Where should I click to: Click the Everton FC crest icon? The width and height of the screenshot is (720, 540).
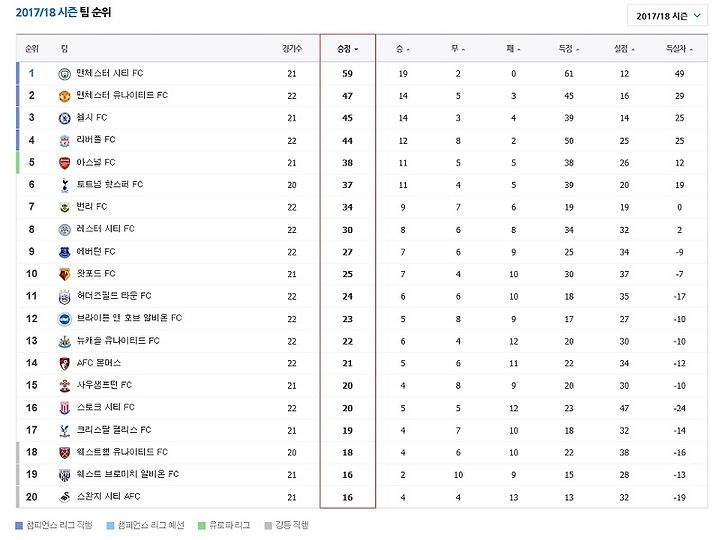(65, 252)
